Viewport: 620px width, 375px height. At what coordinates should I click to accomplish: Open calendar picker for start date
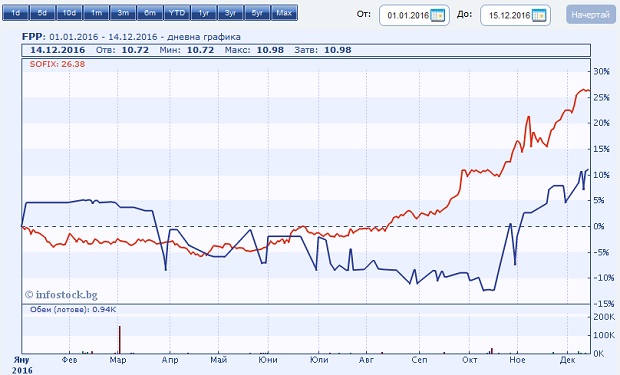[438, 15]
